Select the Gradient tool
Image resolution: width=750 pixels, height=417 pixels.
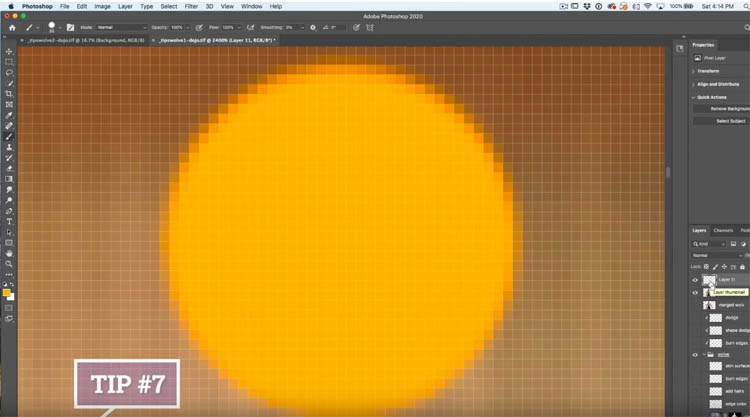coord(9,179)
